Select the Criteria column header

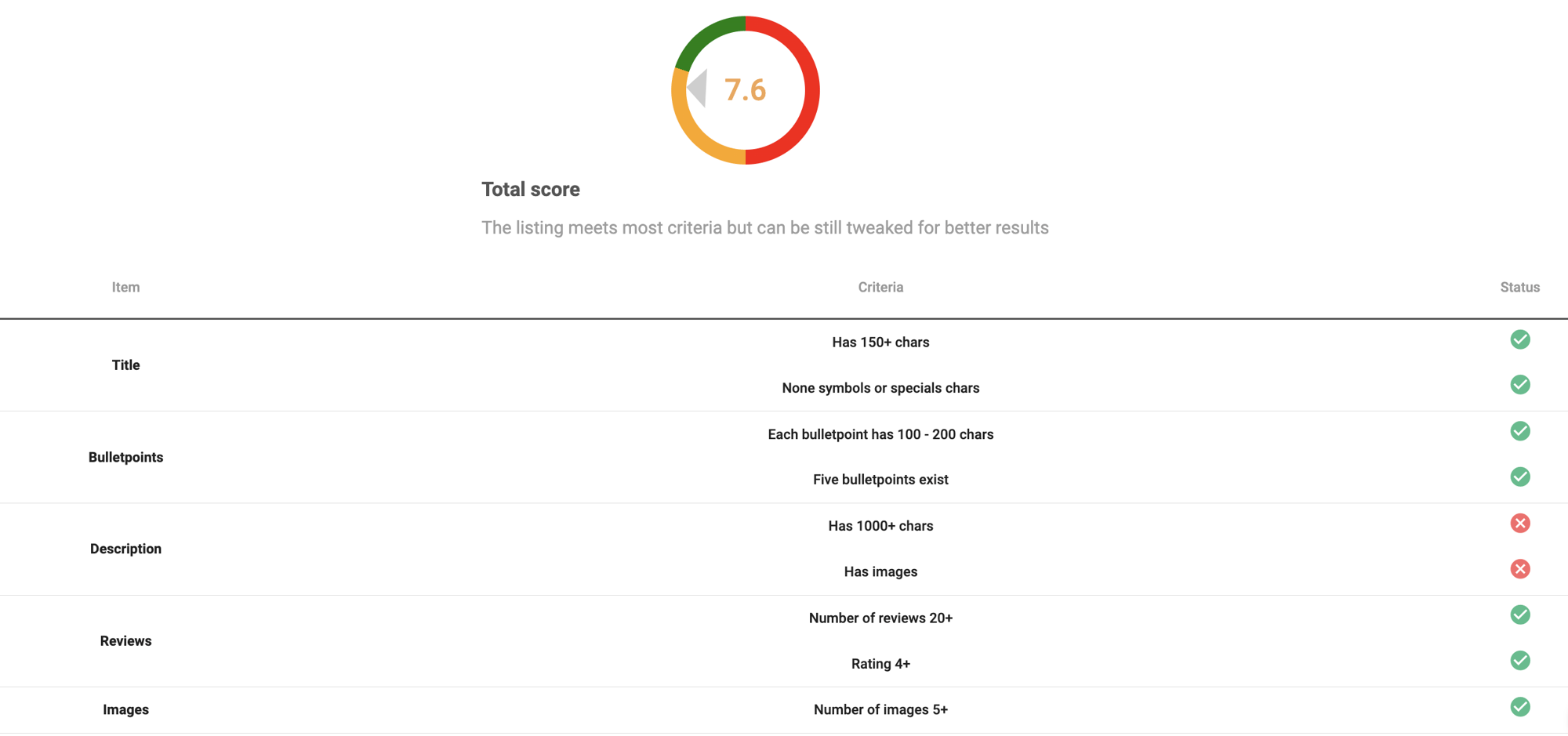click(x=880, y=288)
